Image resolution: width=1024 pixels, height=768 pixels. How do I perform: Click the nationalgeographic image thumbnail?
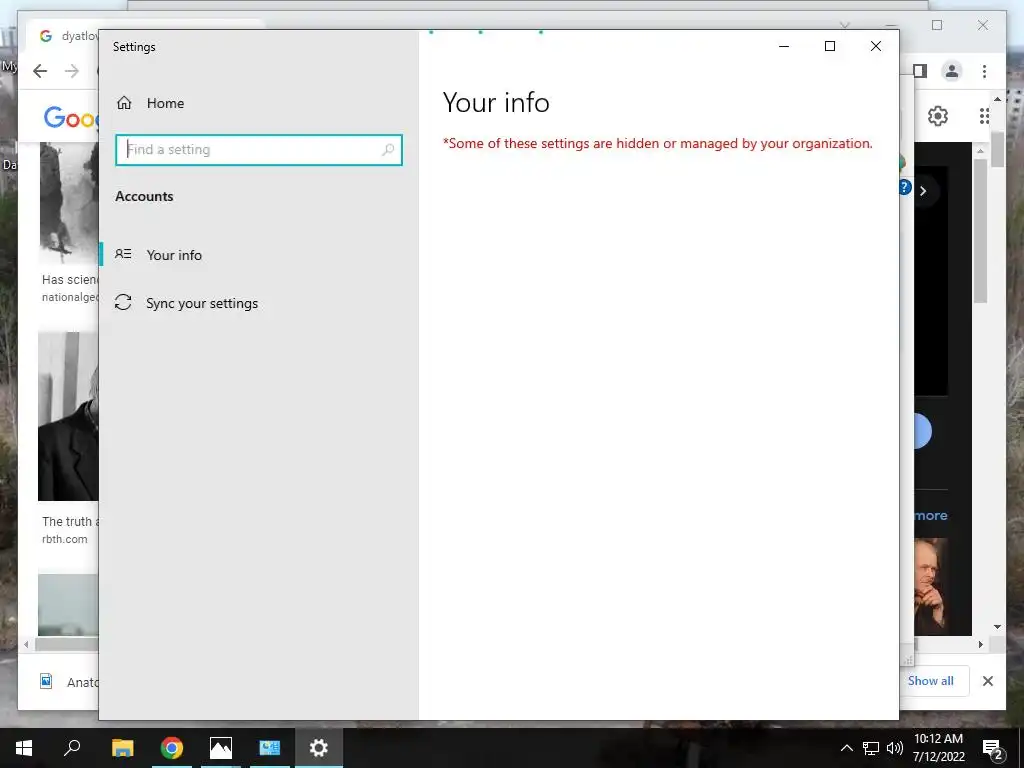pos(70,203)
